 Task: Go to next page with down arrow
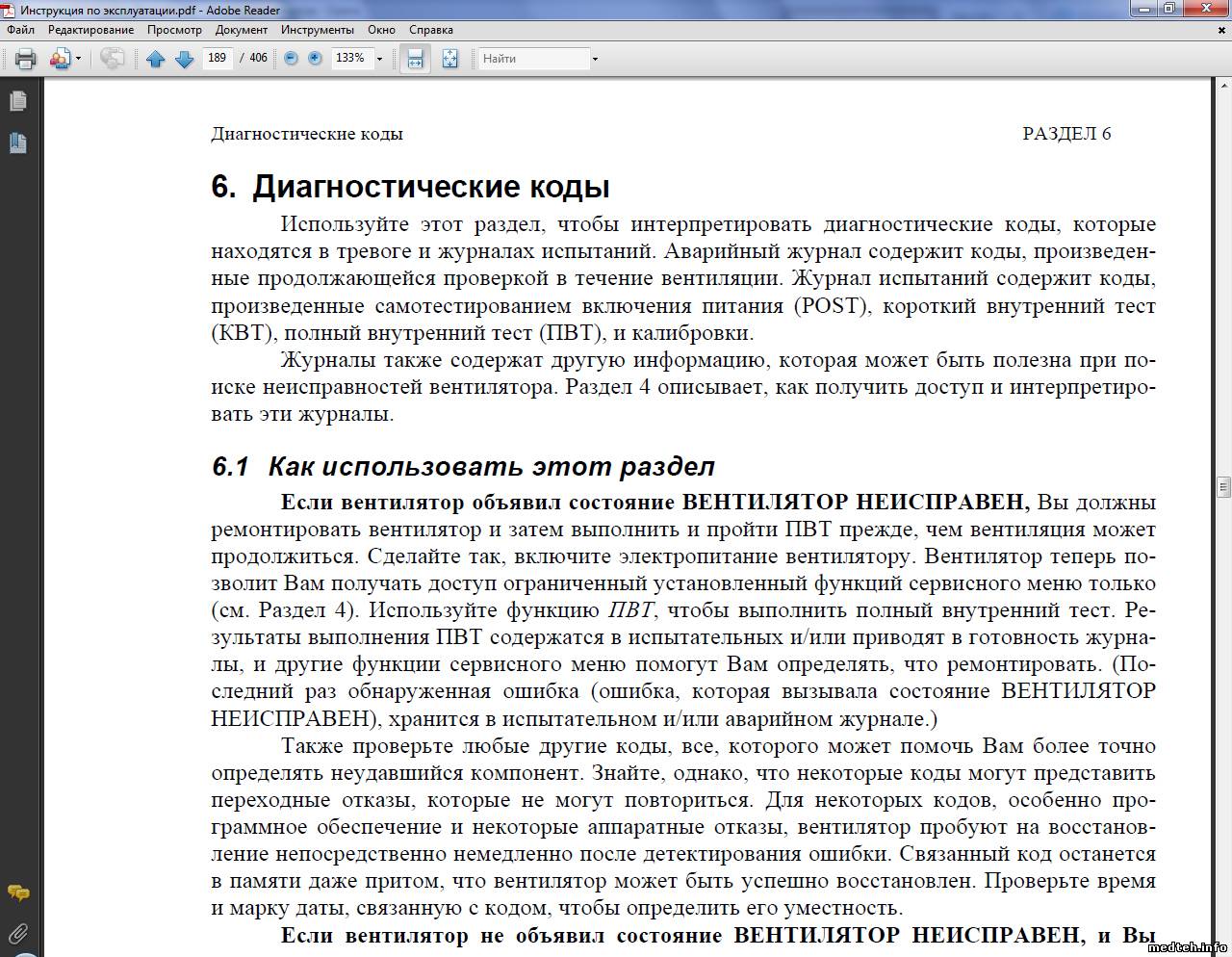point(185,59)
